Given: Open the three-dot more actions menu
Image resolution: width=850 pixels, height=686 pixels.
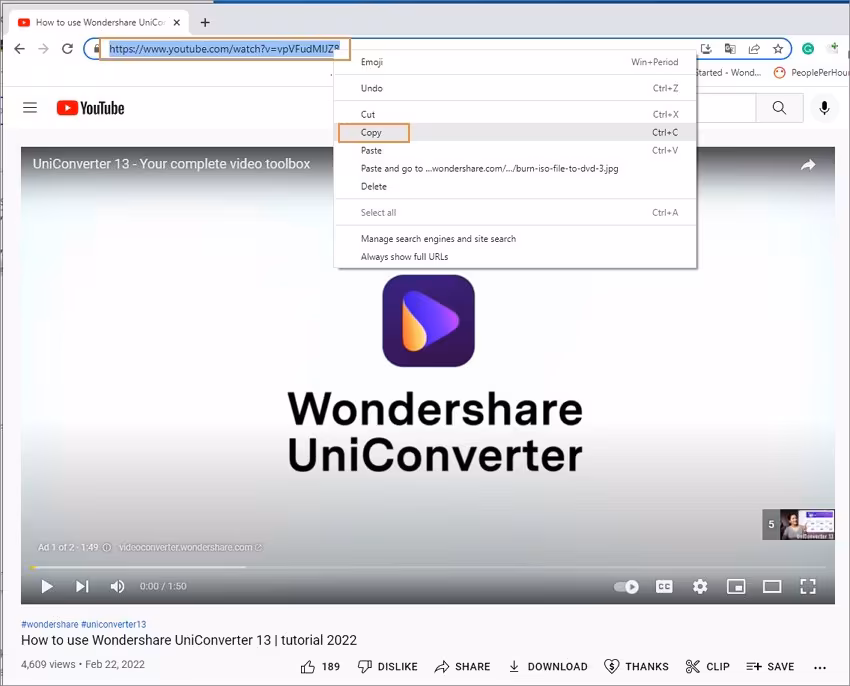Looking at the screenshot, I should [x=820, y=667].
